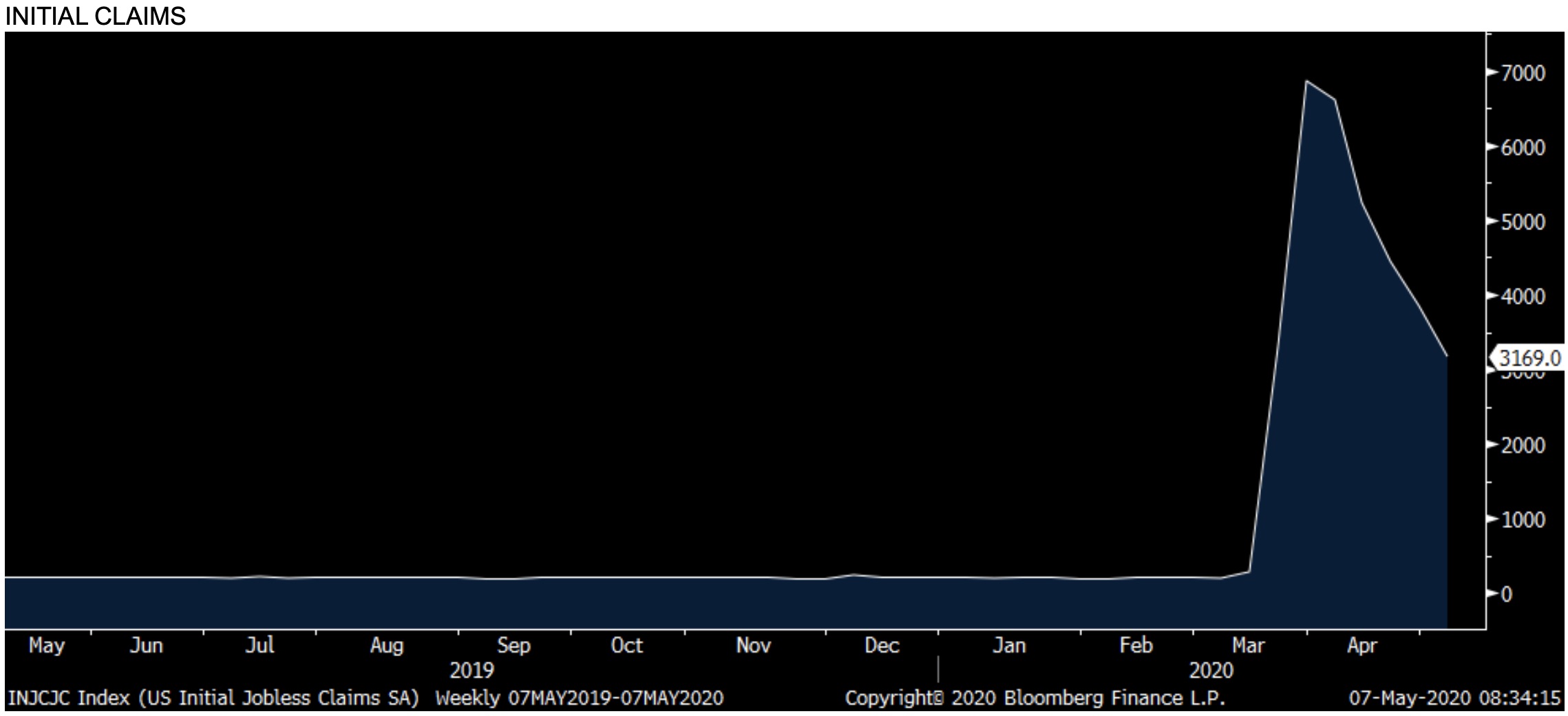
Task: Select the Weekly 07MAY2019-07MAY2020 date range text
Action: (580, 698)
